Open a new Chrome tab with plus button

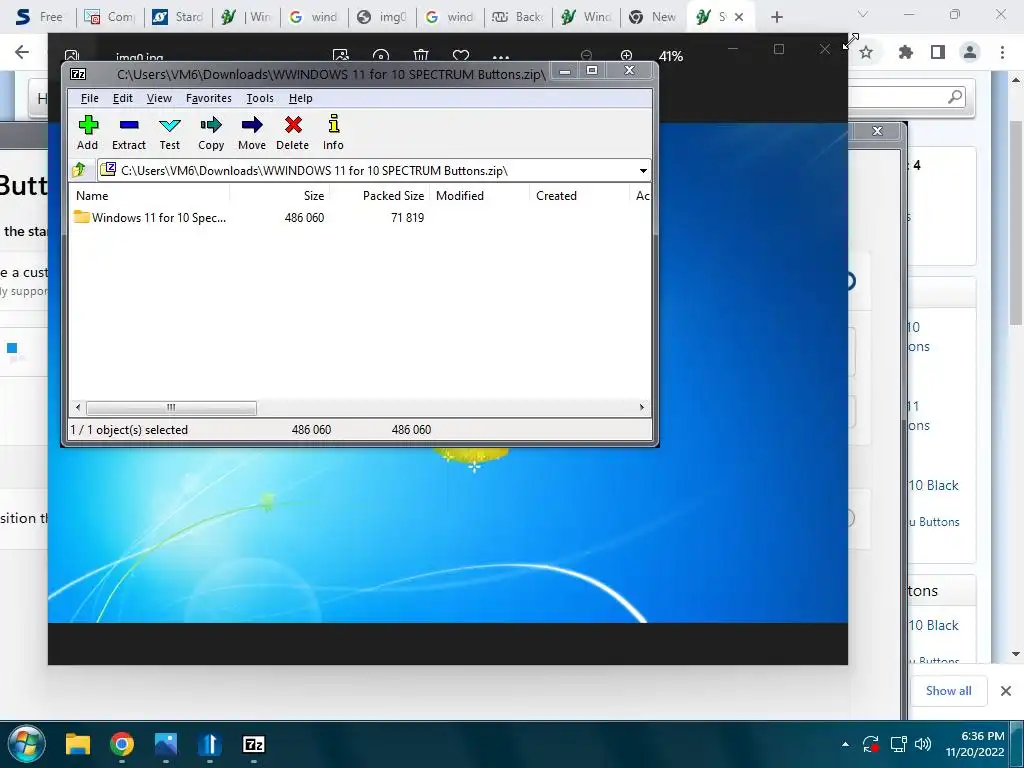(776, 17)
